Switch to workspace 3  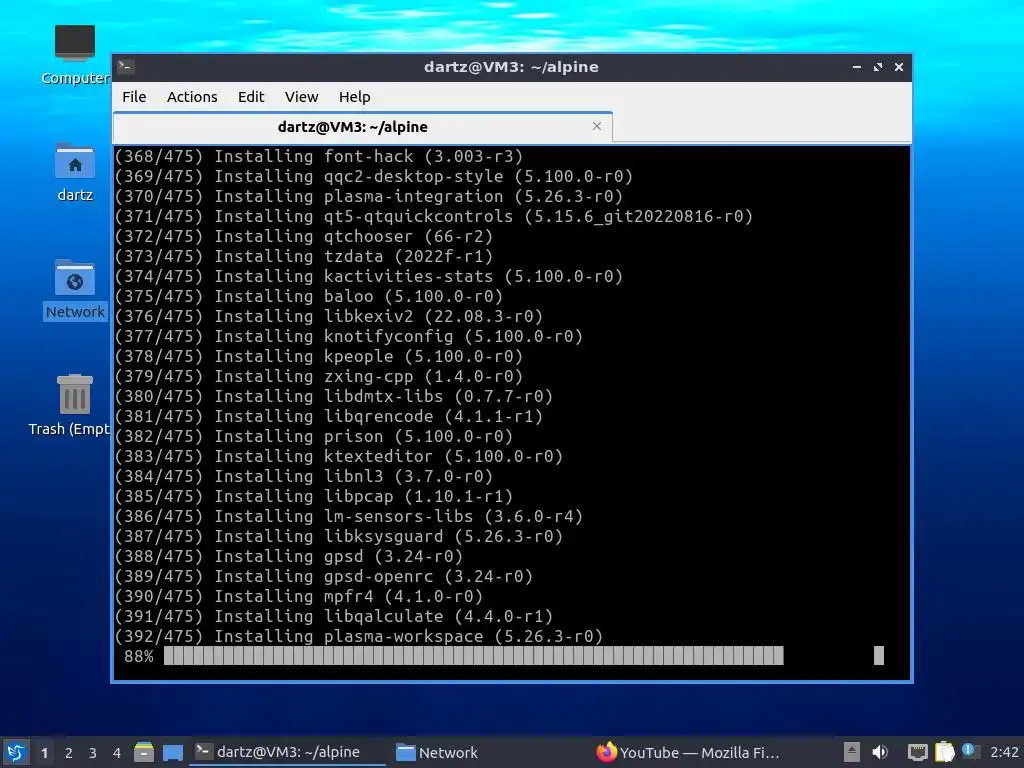[93, 753]
